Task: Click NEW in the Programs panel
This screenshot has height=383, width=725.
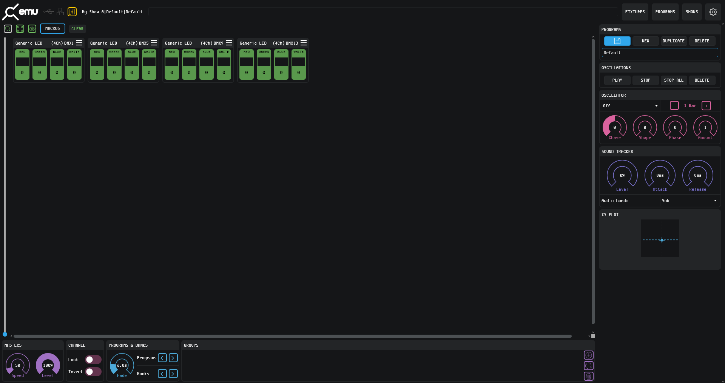Action: coord(645,41)
